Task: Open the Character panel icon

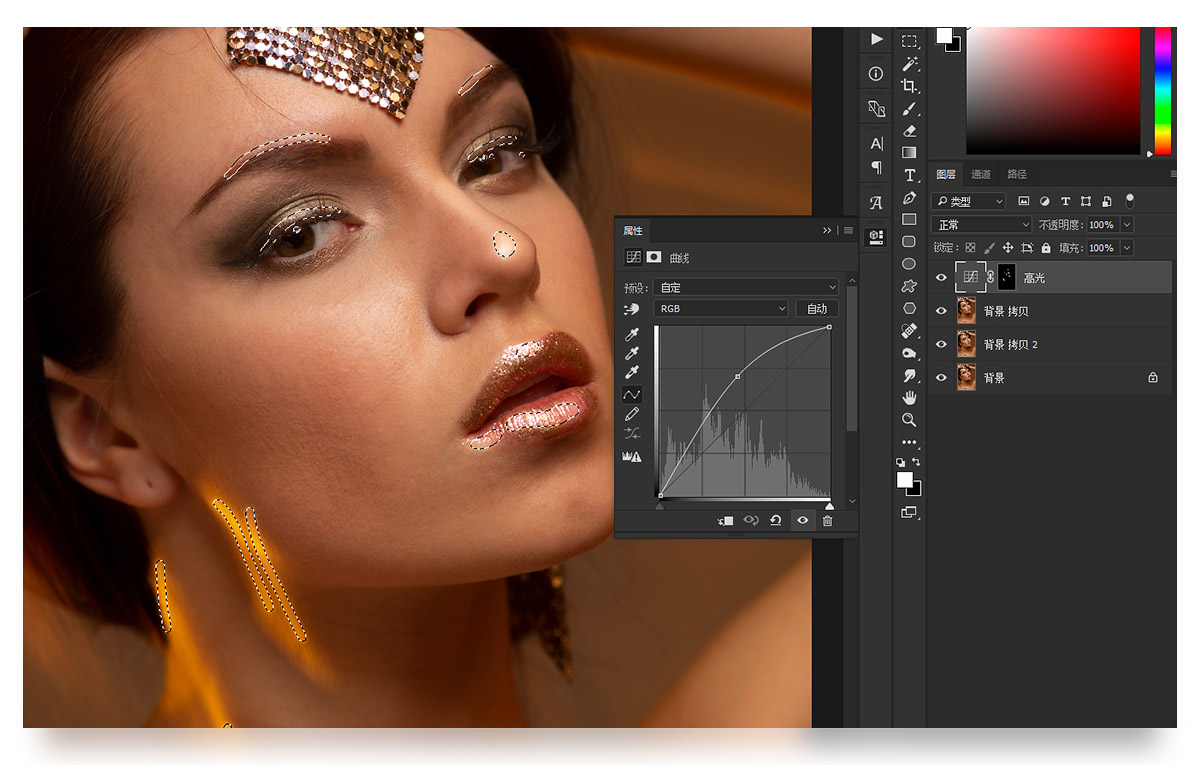Action: (877, 144)
